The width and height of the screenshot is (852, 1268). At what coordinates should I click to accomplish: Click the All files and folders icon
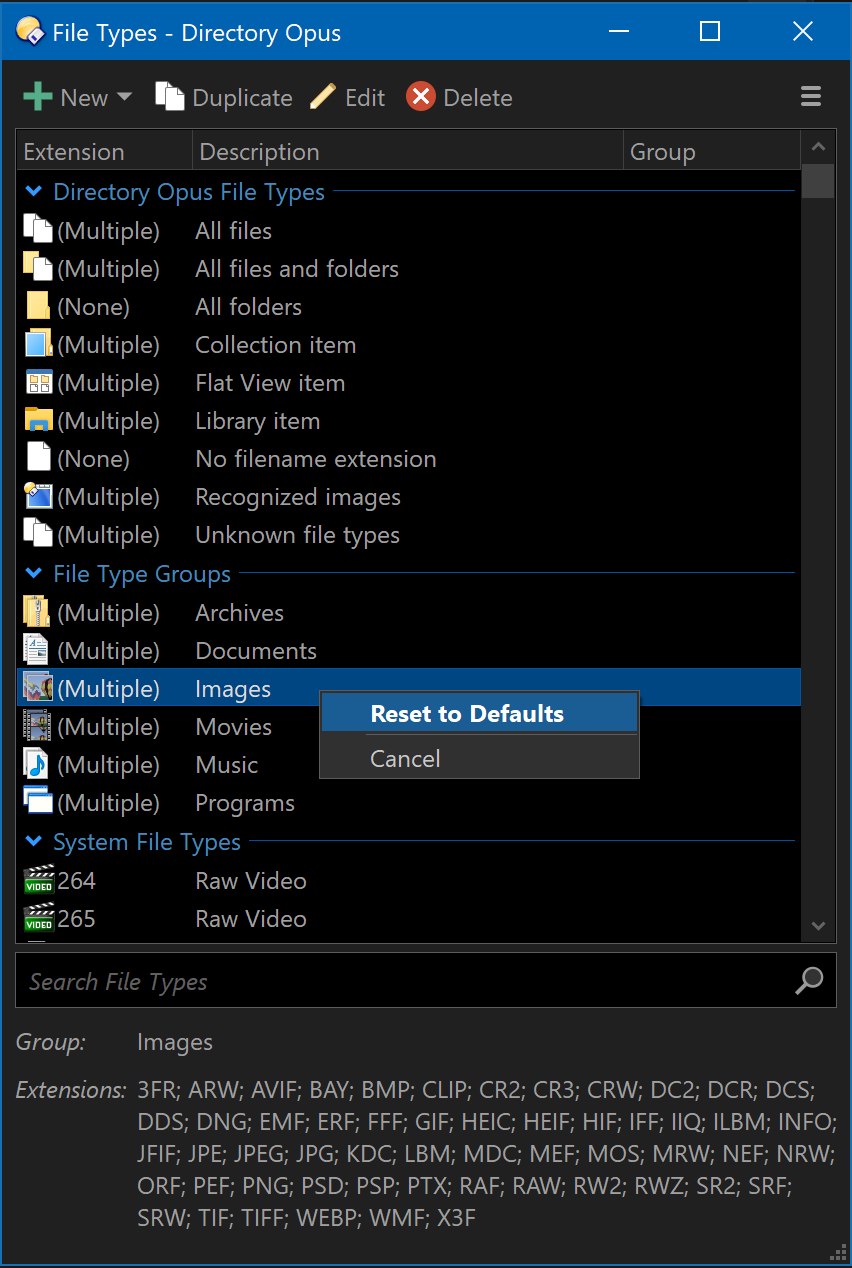coord(38,268)
